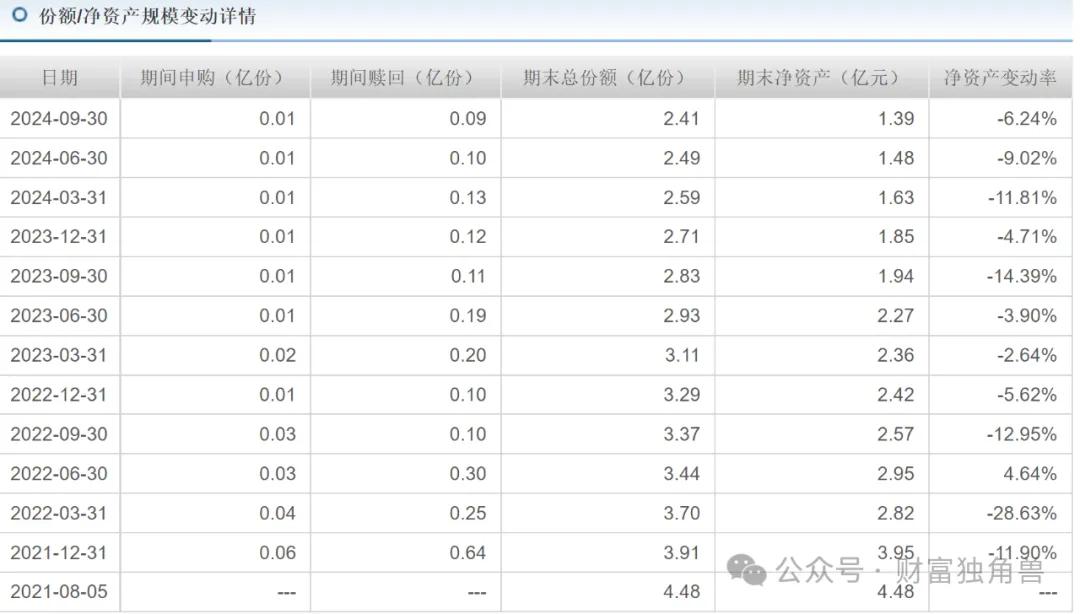Image resolution: width=1080 pixels, height=614 pixels.
Task: Click the 日期 column header
Action: (x=60, y=77)
